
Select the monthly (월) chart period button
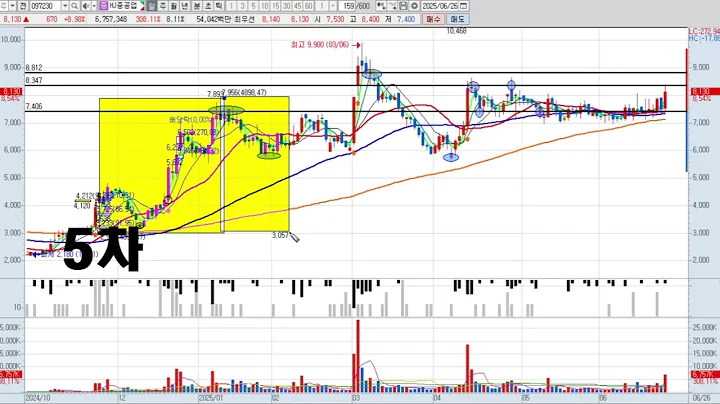point(174,6)
